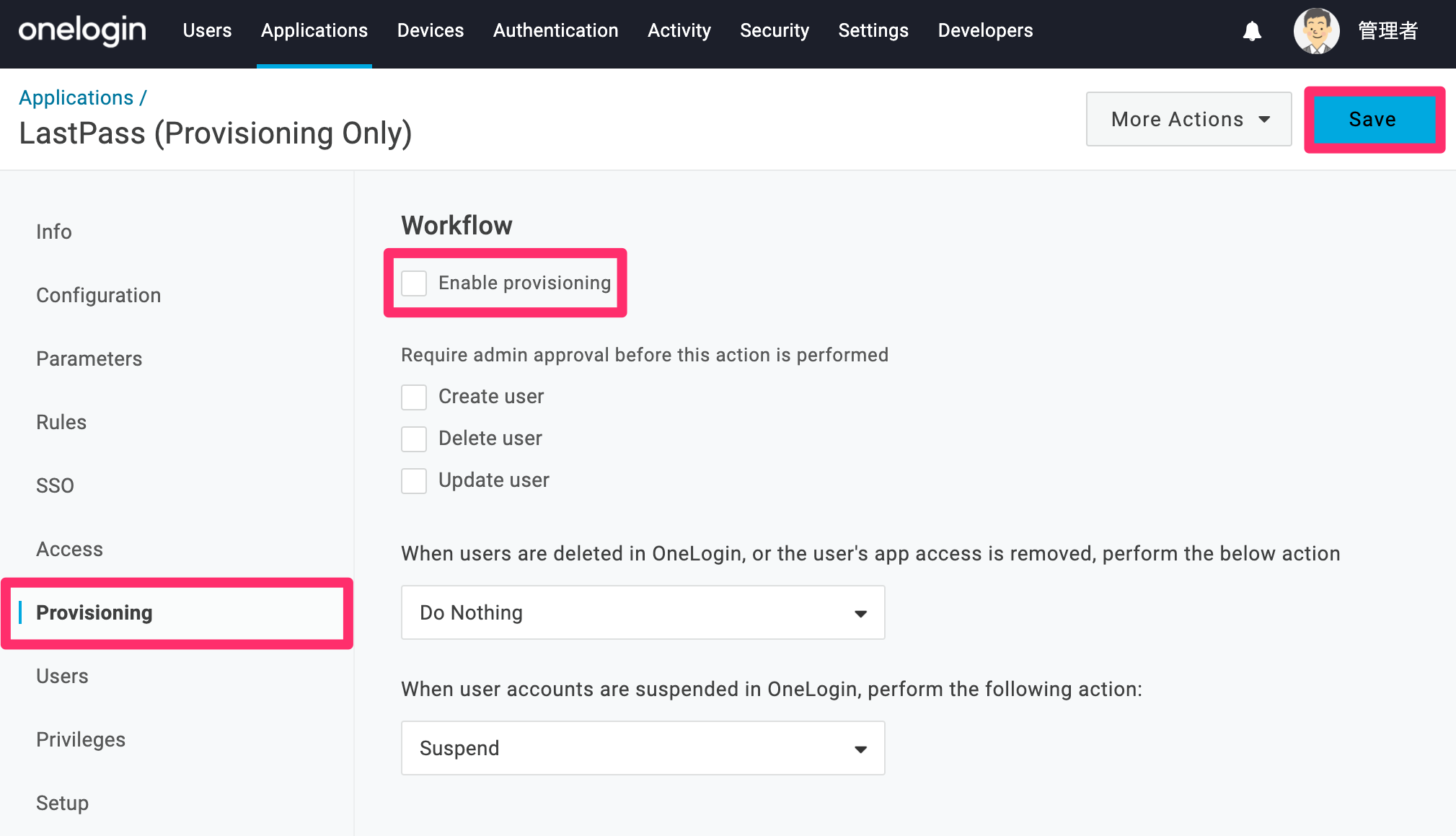Image resolution: width=1456 pixels, height=836 pixels.
Task: Check the Create user approval box
Action: click(x=414, y=397)
